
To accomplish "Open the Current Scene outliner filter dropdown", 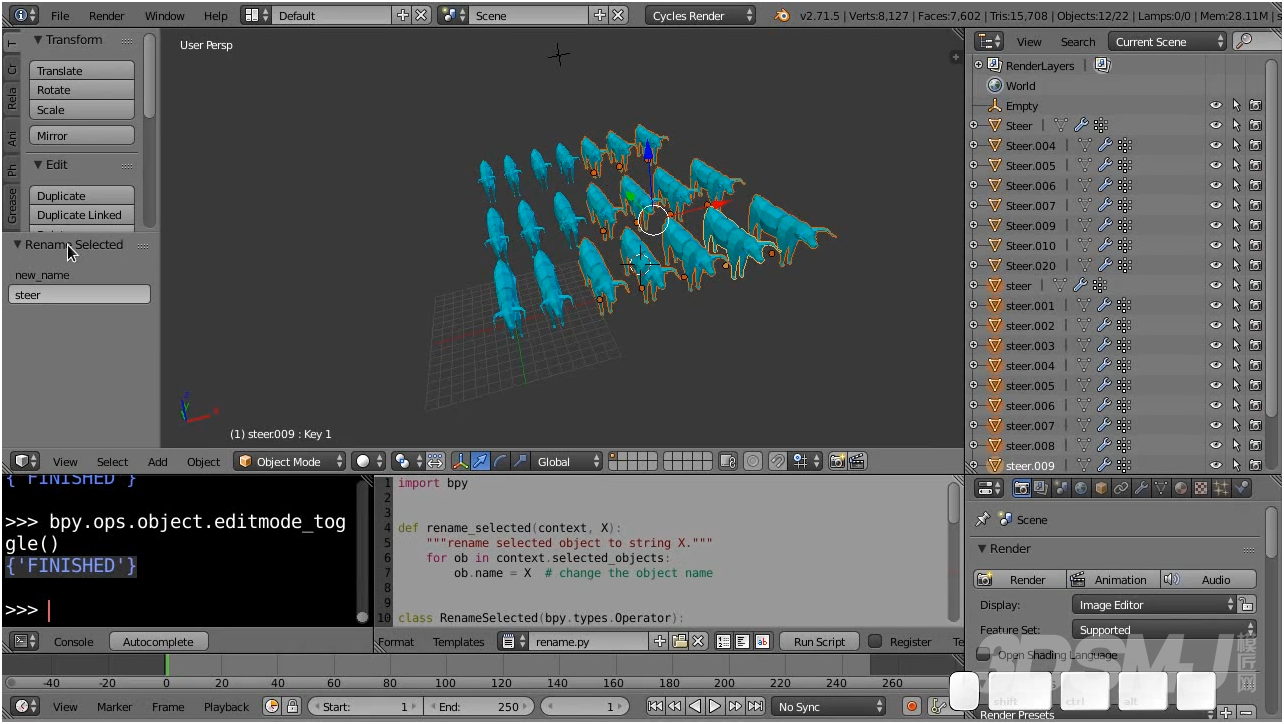I will [x=1168, y=41].
